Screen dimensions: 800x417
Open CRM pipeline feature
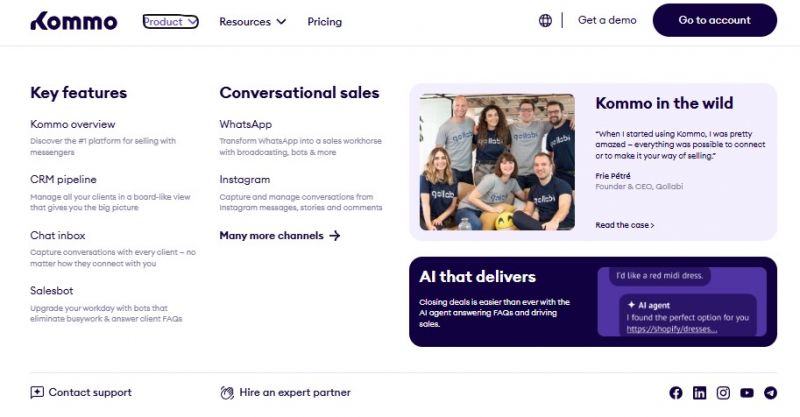click(x=63, y=180)
